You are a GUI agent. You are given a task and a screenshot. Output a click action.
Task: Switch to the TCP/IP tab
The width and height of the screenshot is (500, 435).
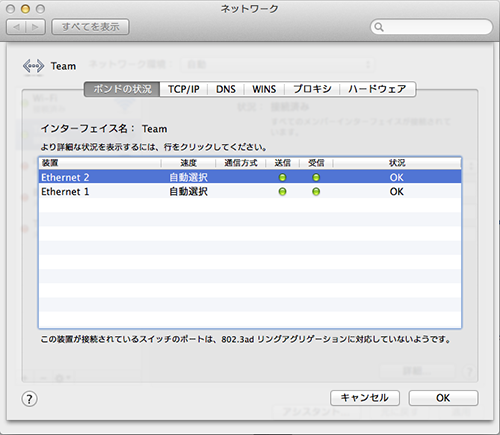pyautogui.click(x=184, y=89)
